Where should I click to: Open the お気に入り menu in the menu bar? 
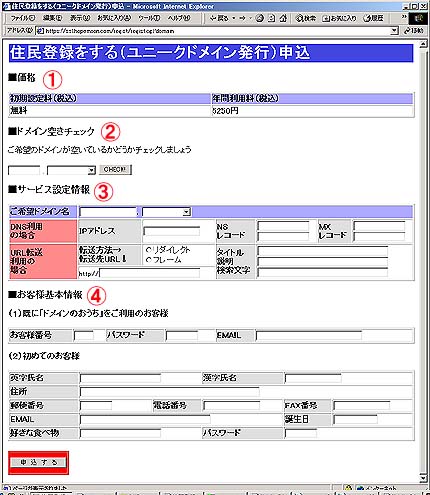pos(114,18)
